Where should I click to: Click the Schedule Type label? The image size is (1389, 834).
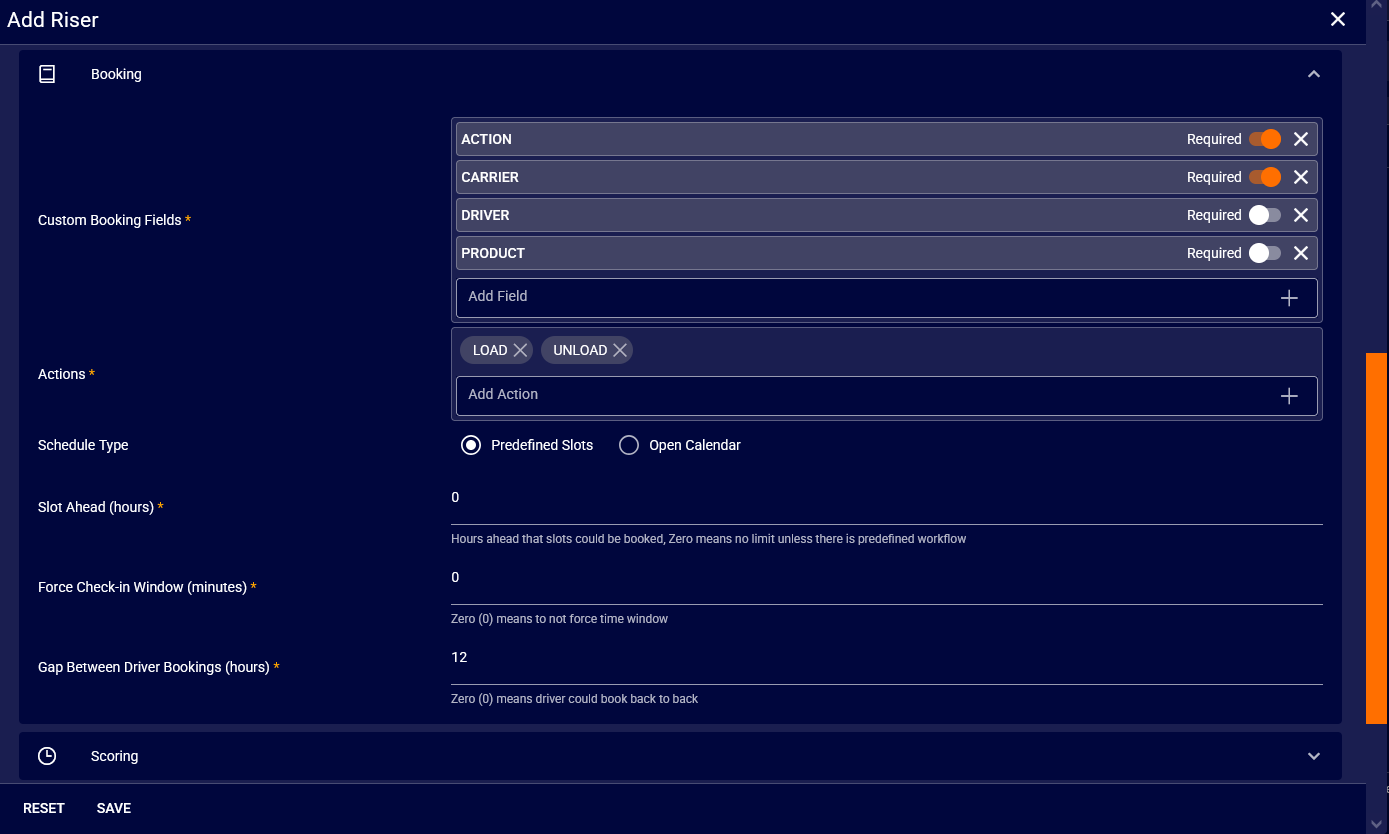pyautogui.click(x=83, y=445)
